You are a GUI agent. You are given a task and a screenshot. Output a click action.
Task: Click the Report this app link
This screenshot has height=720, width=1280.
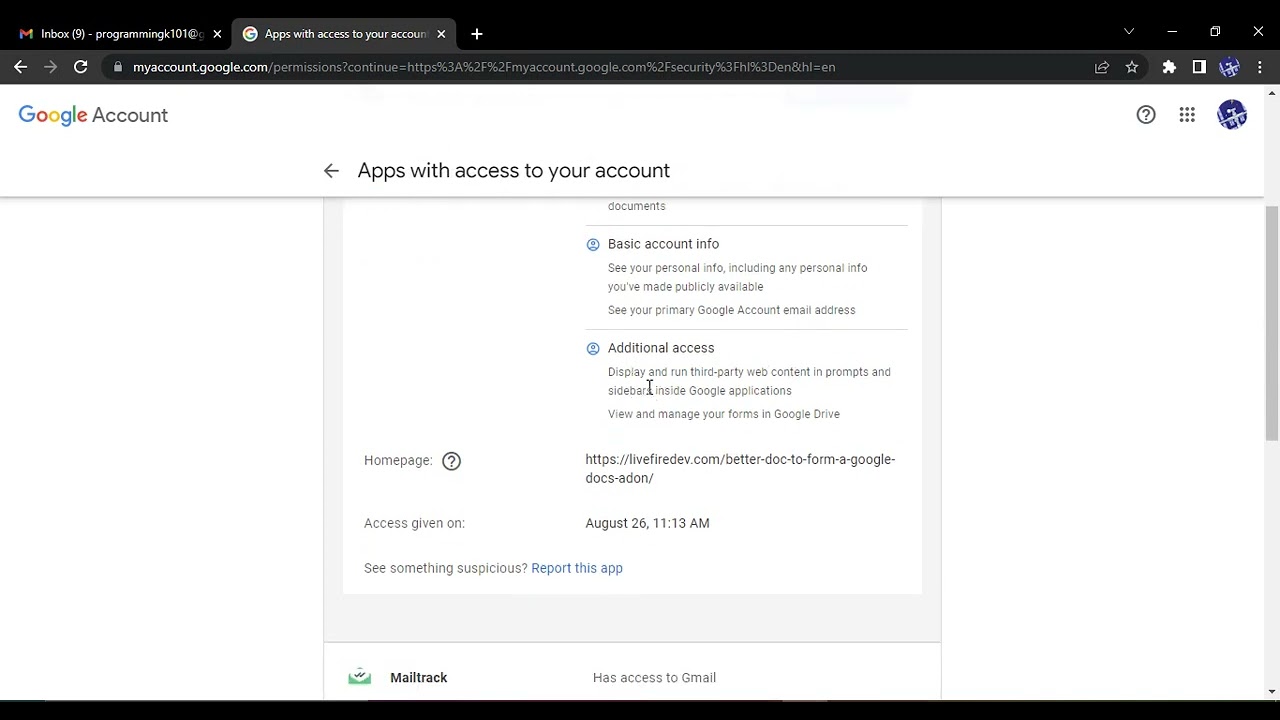click(577, 568)
